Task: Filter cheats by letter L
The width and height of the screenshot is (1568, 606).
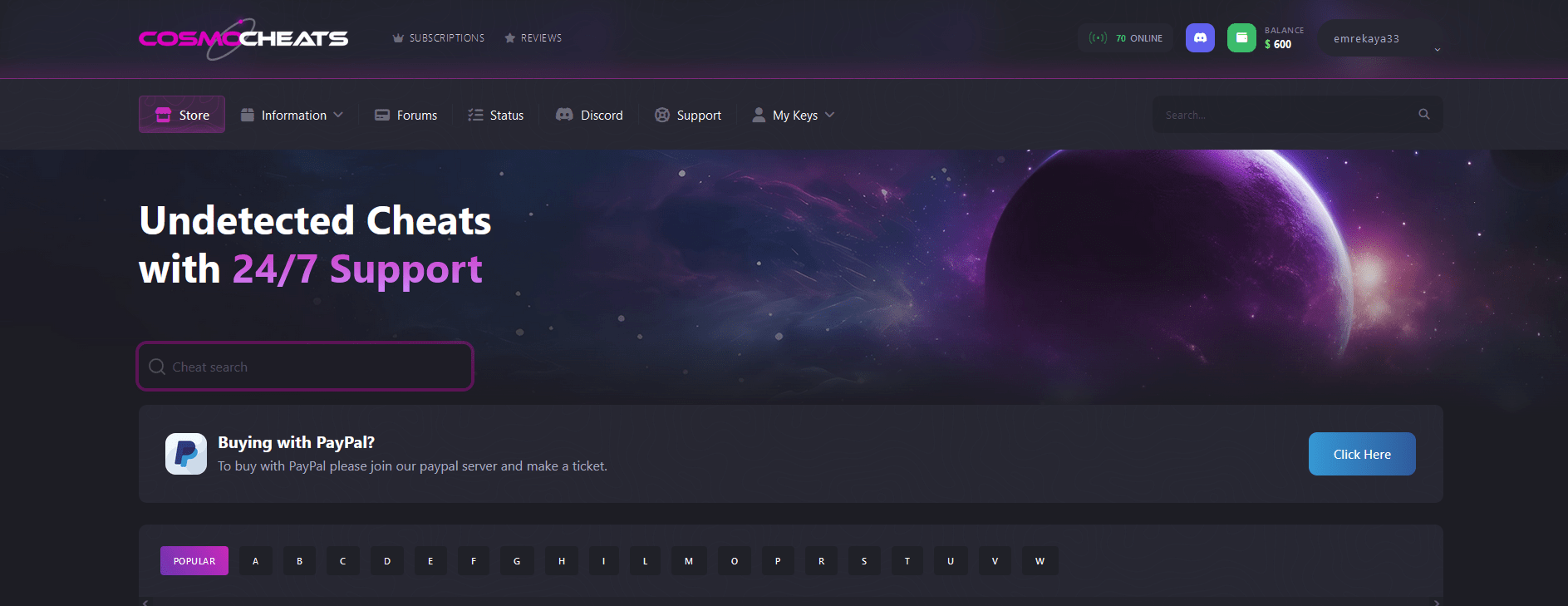Action: click(x=645, y=561)
